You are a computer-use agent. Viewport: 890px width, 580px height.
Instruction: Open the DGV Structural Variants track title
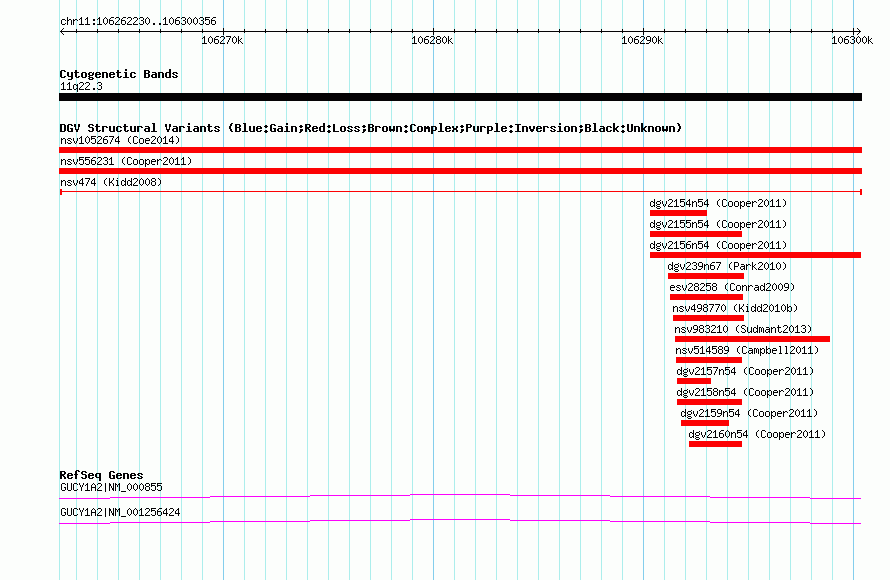tap(370, 128)
